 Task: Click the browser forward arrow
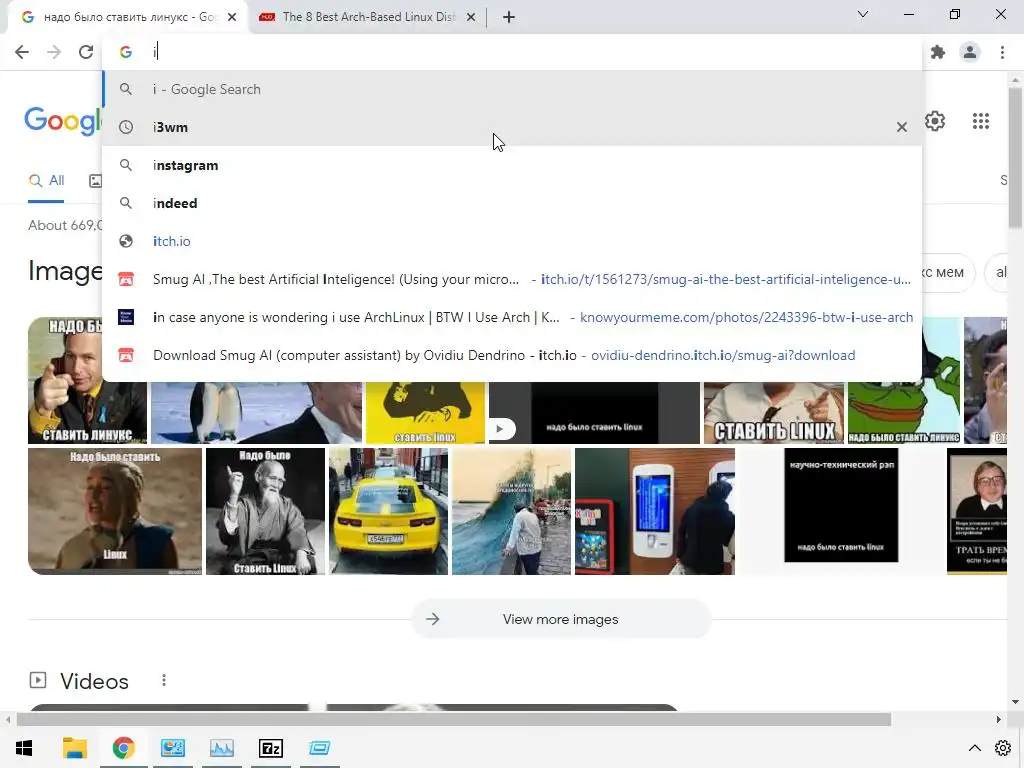pos(54,52)
